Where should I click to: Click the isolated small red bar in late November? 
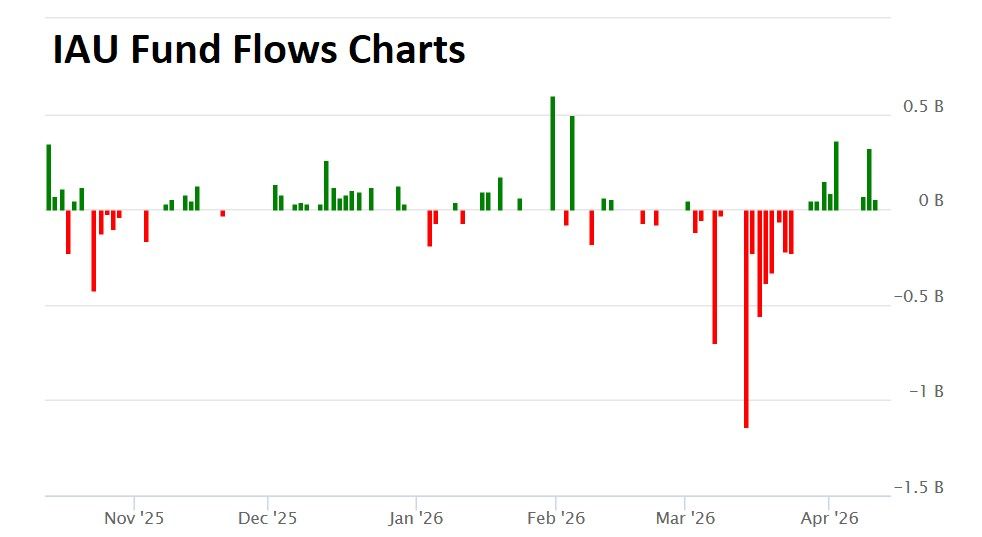(223, 213)
